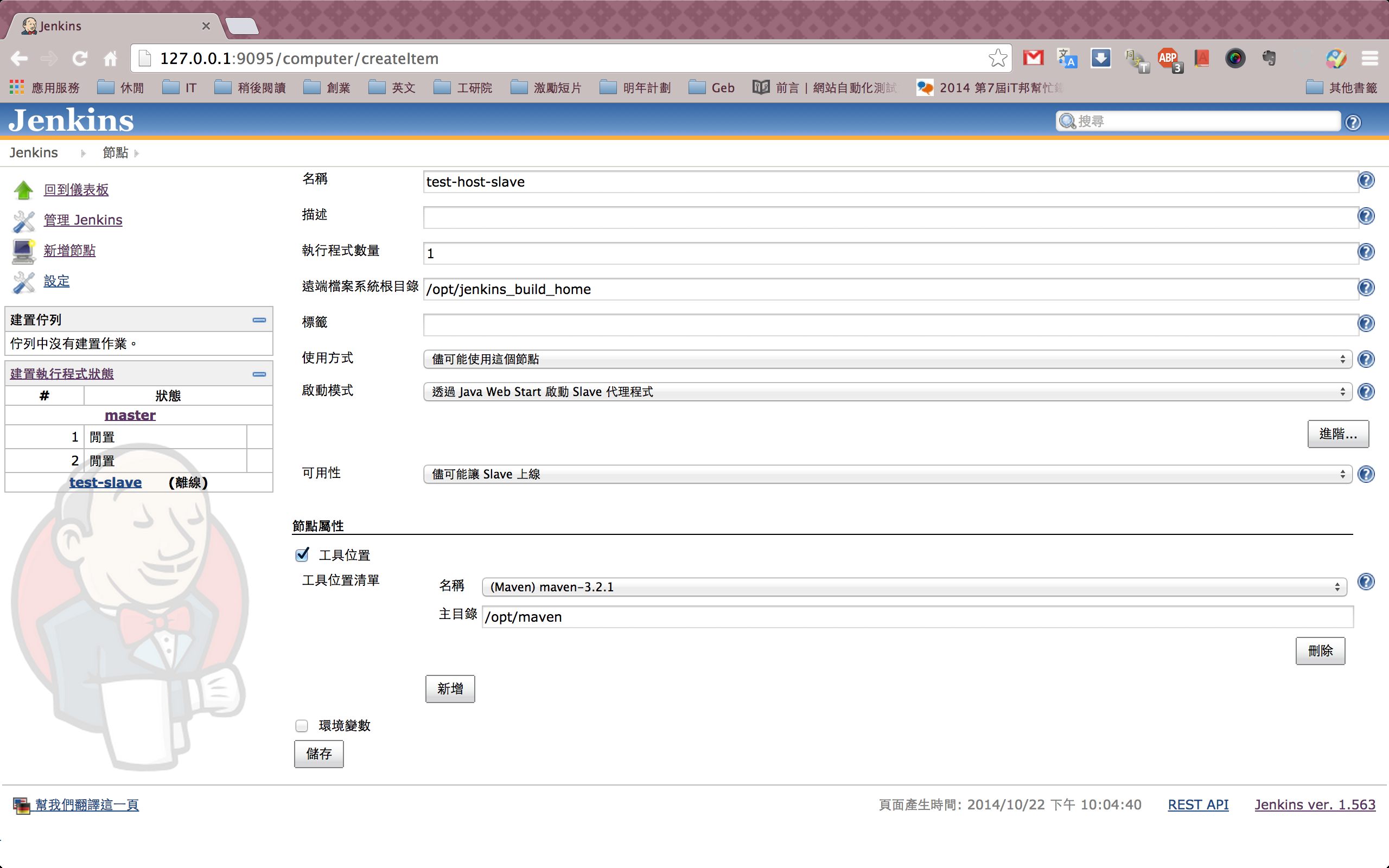Focus the Jenkins 搜尋 search box

[1198, 121]
